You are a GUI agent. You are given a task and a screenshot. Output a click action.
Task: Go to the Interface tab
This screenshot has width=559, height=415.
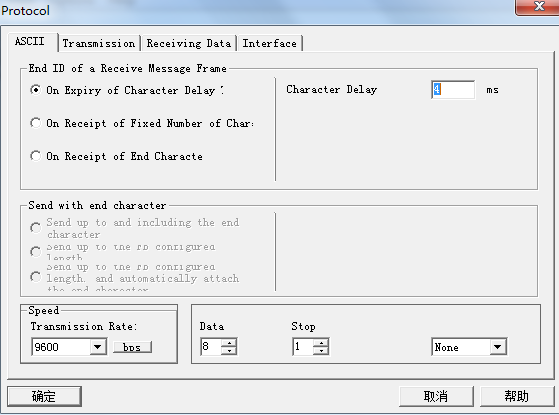coord(270,43)
